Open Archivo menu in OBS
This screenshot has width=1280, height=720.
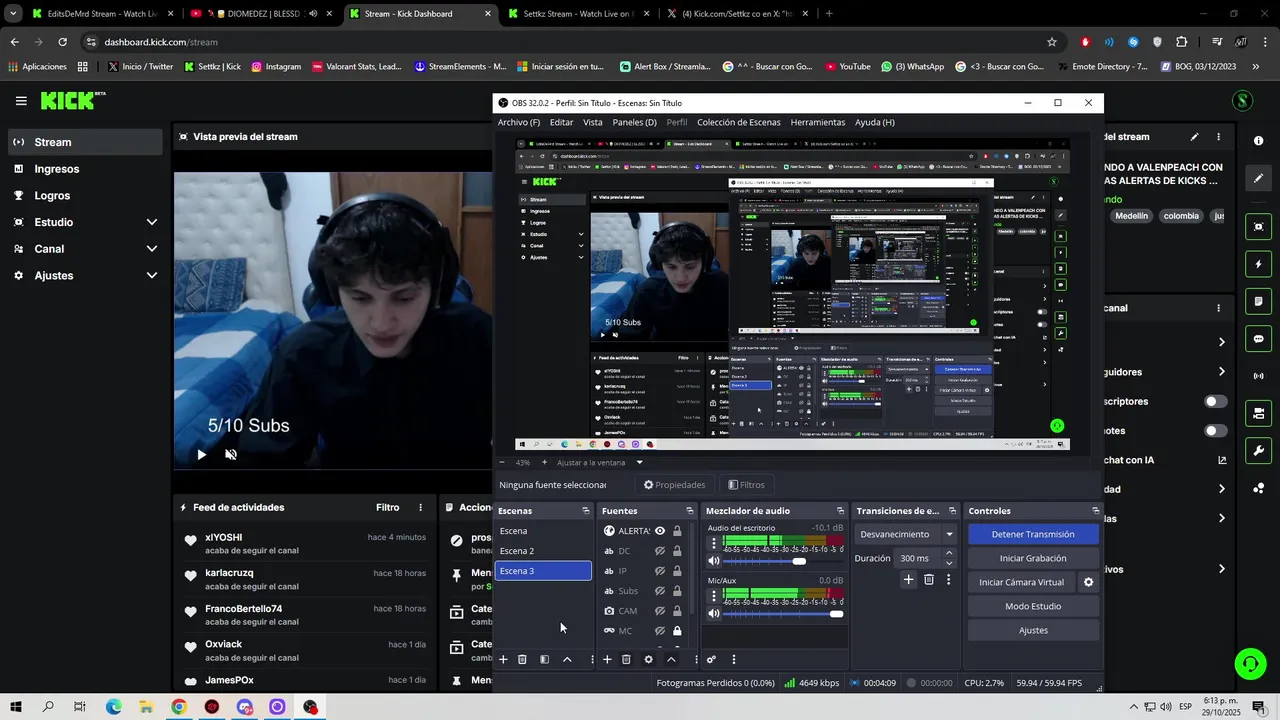519,122
